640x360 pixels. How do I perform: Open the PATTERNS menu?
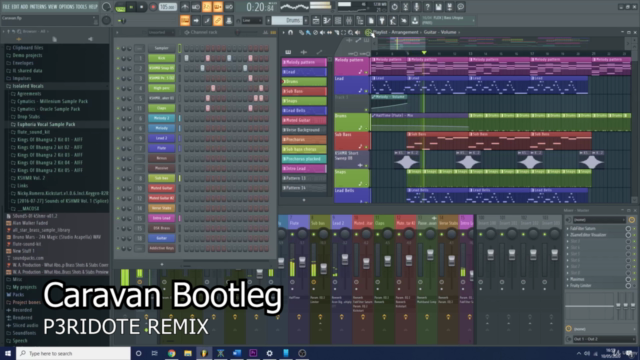[x=38, y=7]
